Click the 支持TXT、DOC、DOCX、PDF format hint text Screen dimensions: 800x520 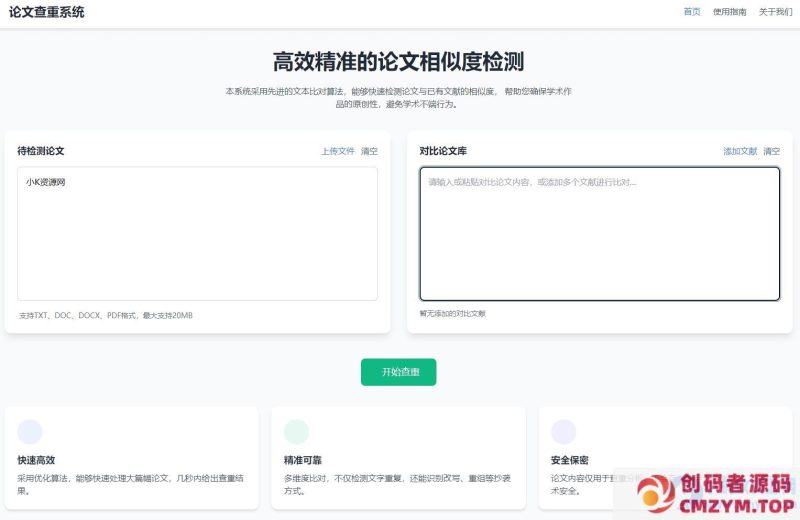pyautogui.click(x=106, y=315)
